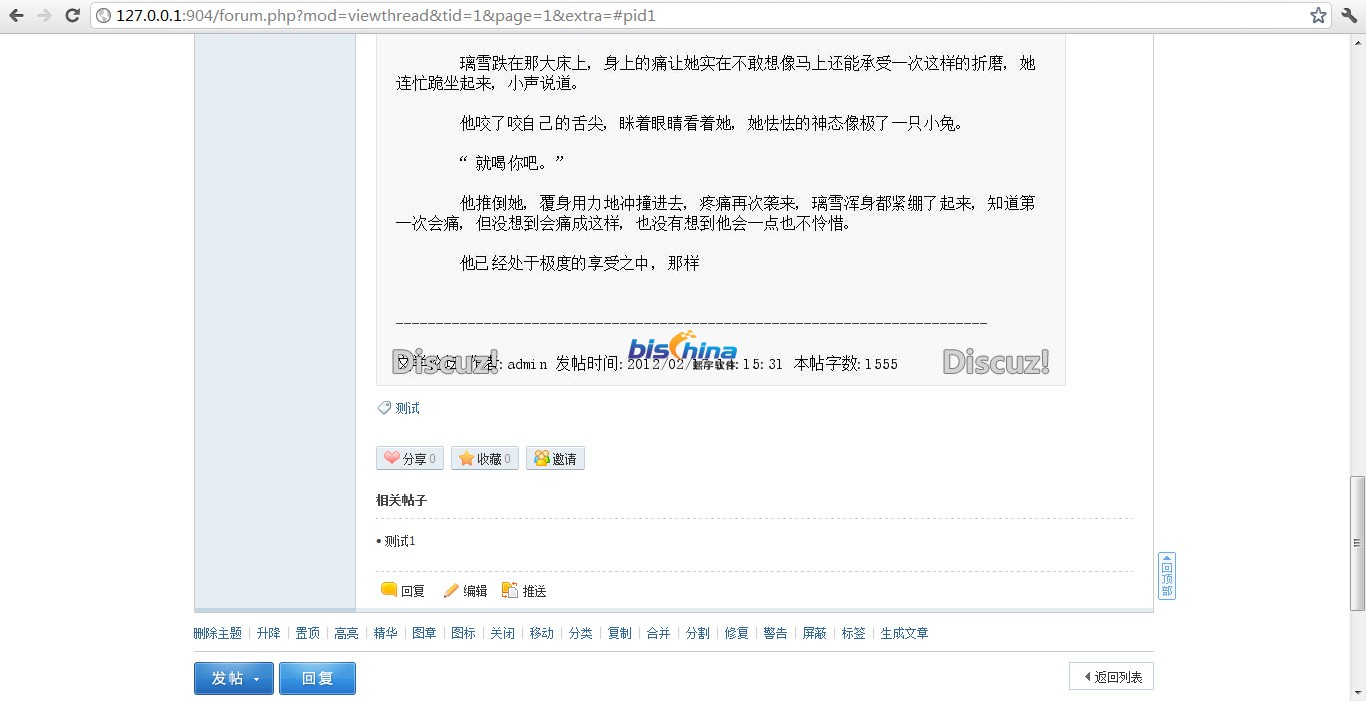Share the post with 分享 heart button
The width and height of the screenshot is (1366, 701).
[x=410, y=458]
